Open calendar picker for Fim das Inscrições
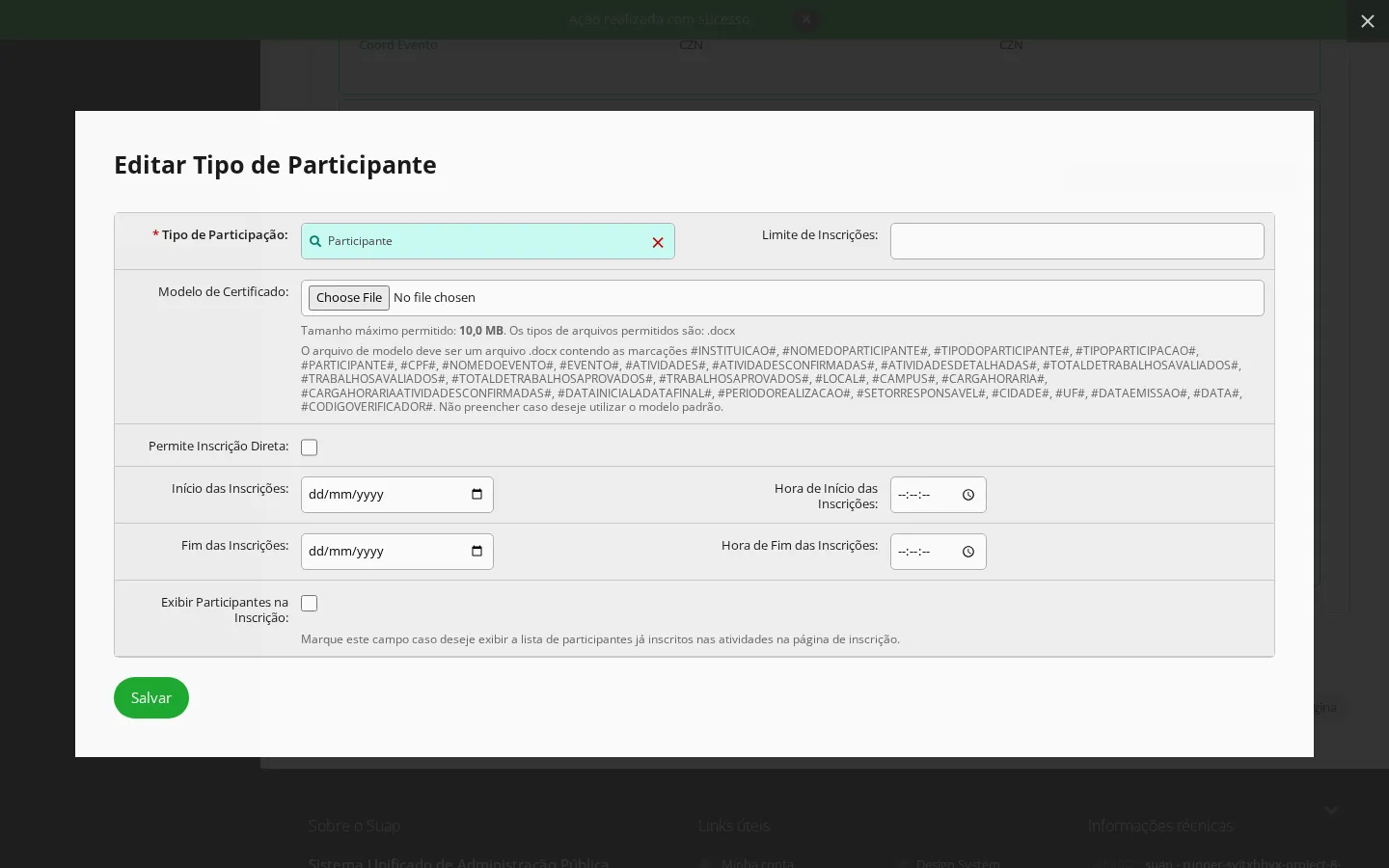The width and height of the screenshot is (1389, 868). tap(477, 551)
